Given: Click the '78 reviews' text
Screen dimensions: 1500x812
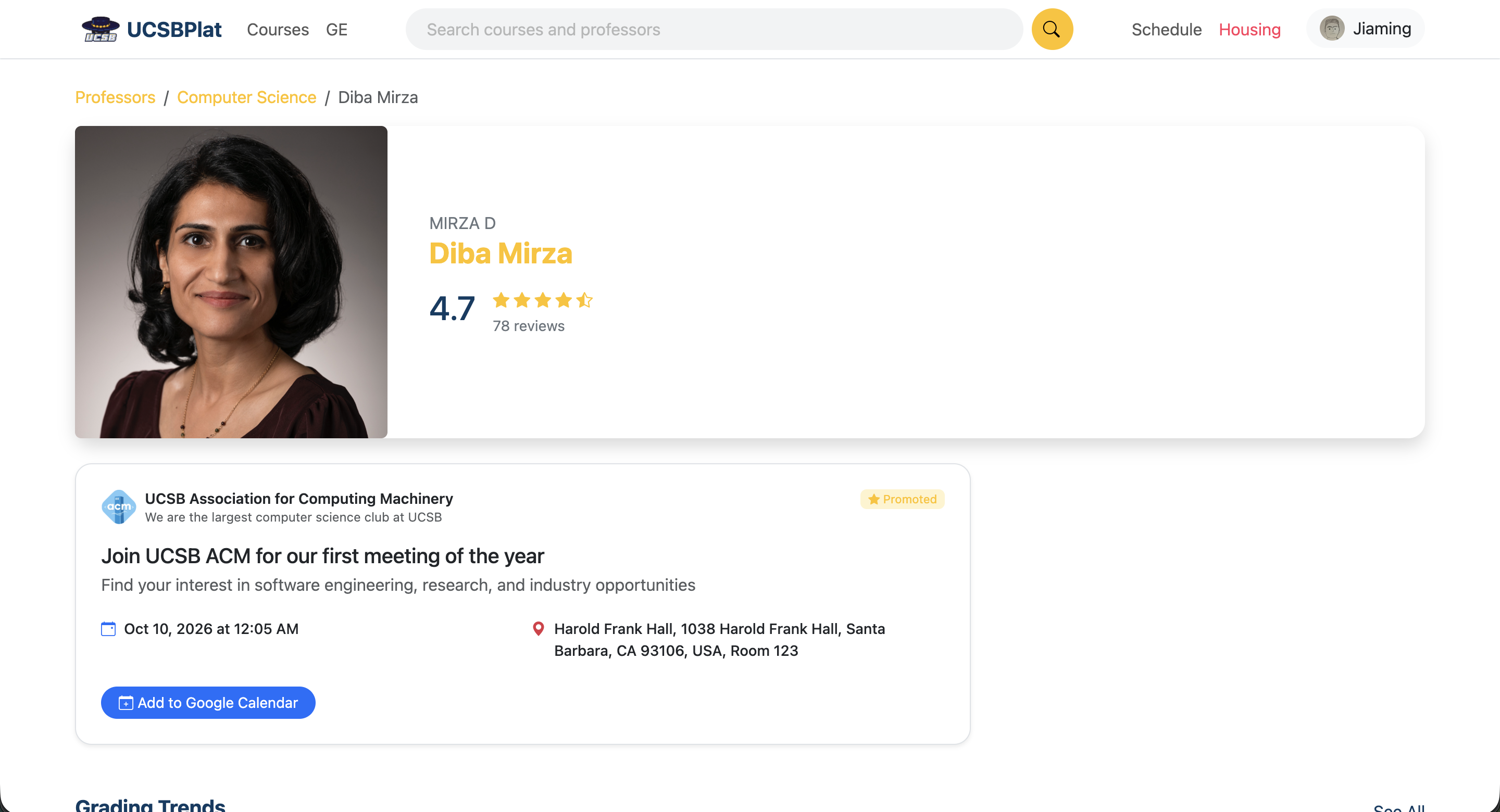Looking at the screenshot, I should 528,326.
